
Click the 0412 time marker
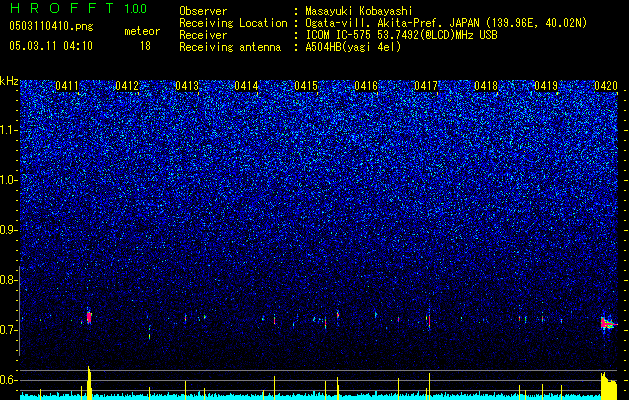[127, 86]
